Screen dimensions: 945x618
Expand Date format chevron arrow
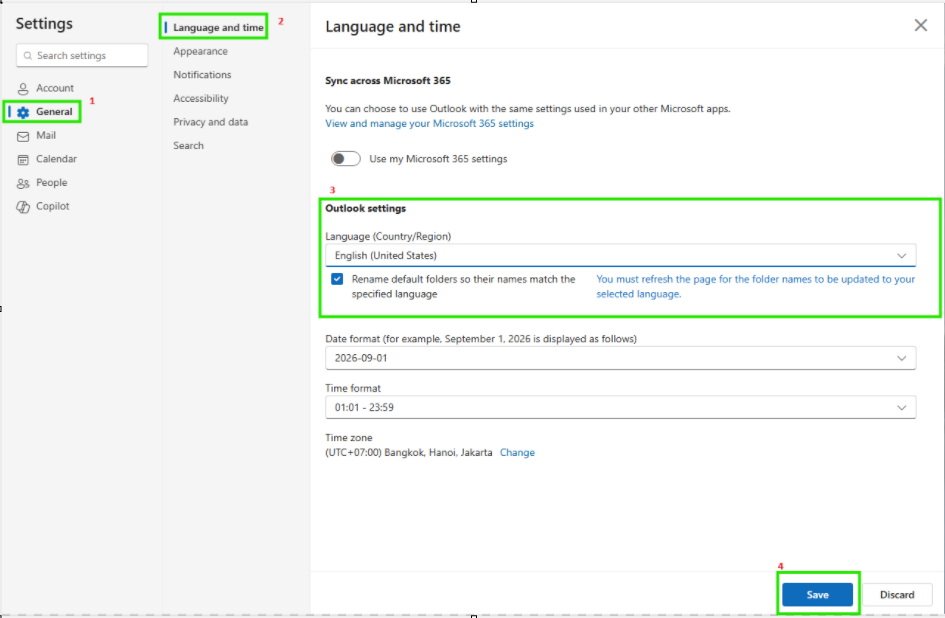pyautogui.click(x=901, y=358)
